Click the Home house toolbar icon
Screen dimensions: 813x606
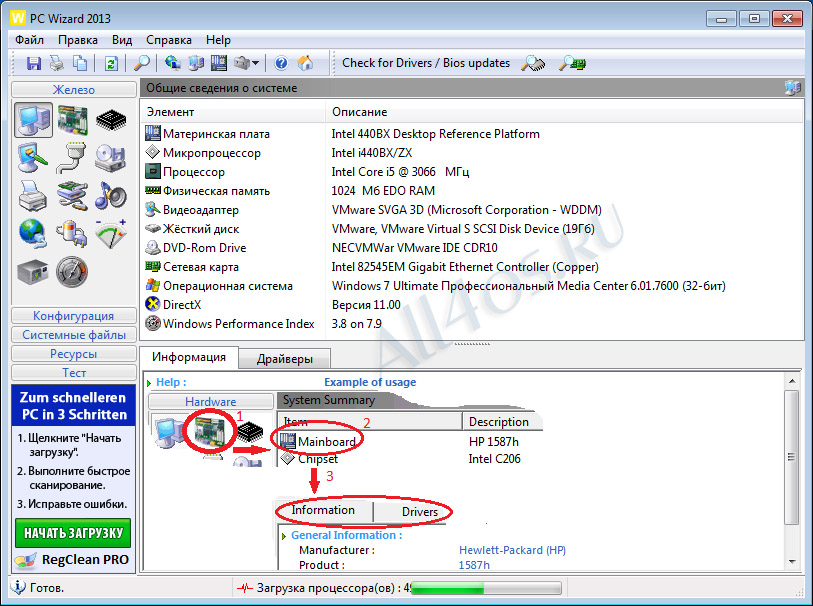[x=305, y=63]
